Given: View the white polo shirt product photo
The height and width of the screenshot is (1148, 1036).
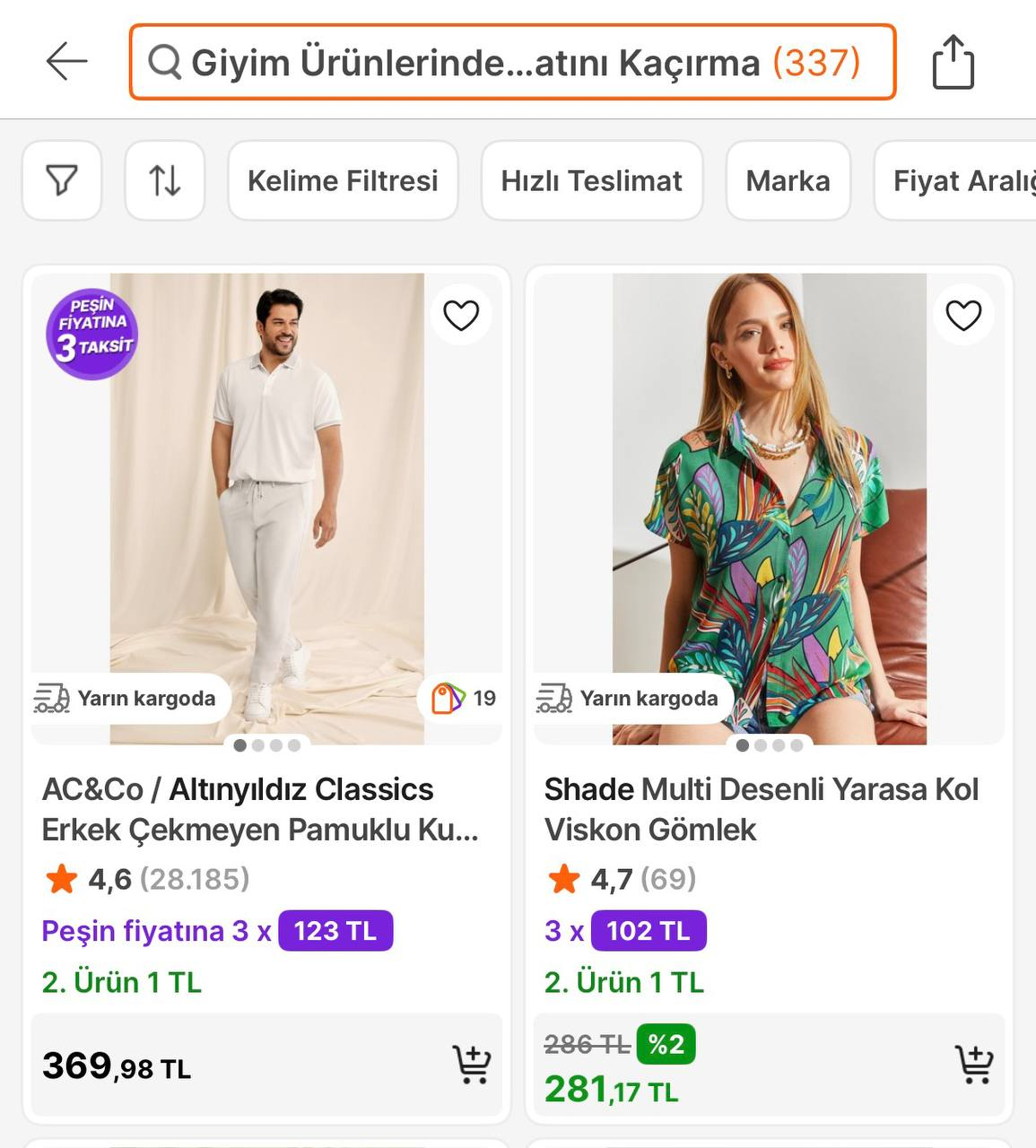Looking at the screenshot, I should pyautogui.click(x=267, y=502).
